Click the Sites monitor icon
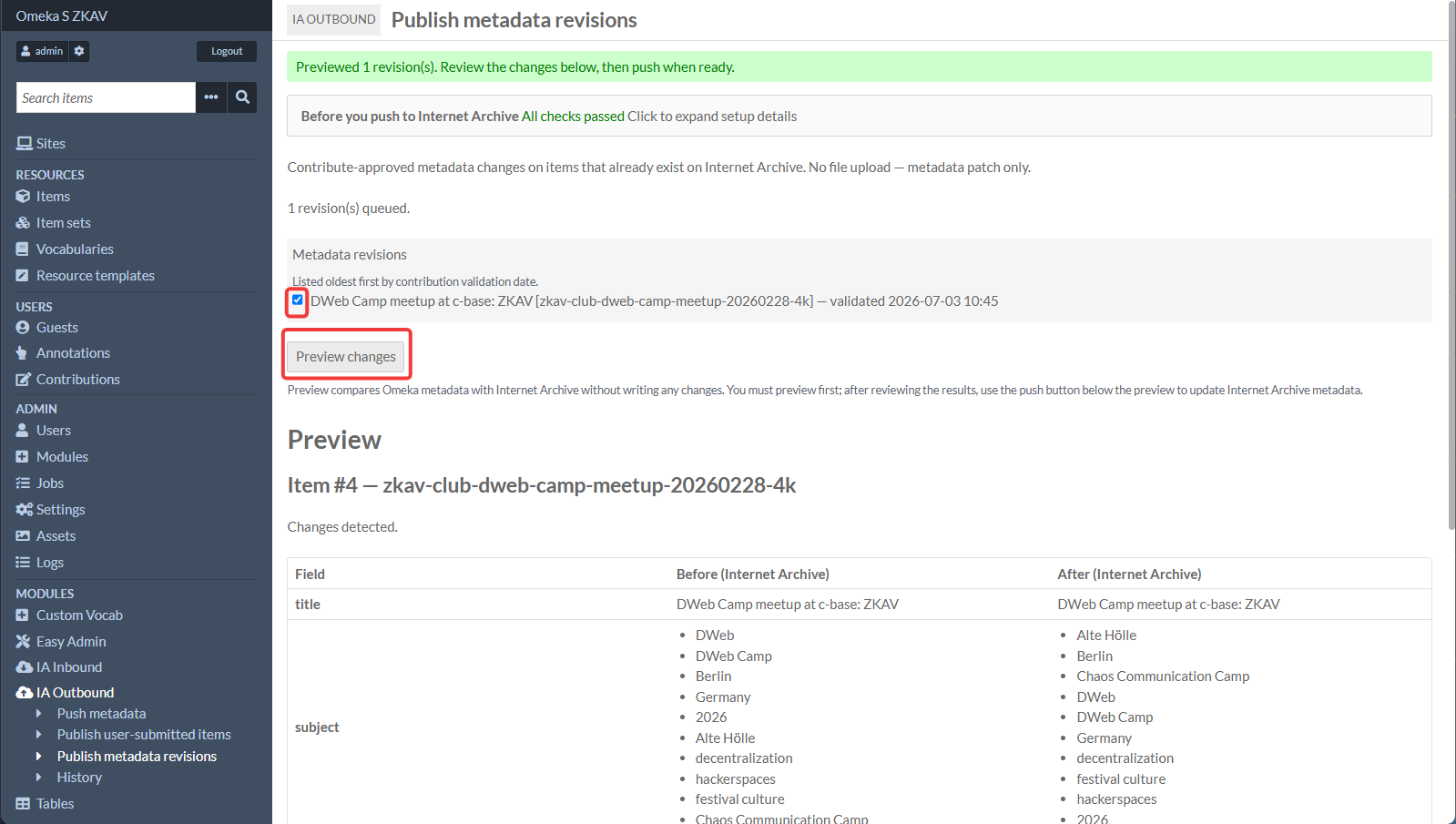The height and width of the screenshot is (824, 1456). 25,143
